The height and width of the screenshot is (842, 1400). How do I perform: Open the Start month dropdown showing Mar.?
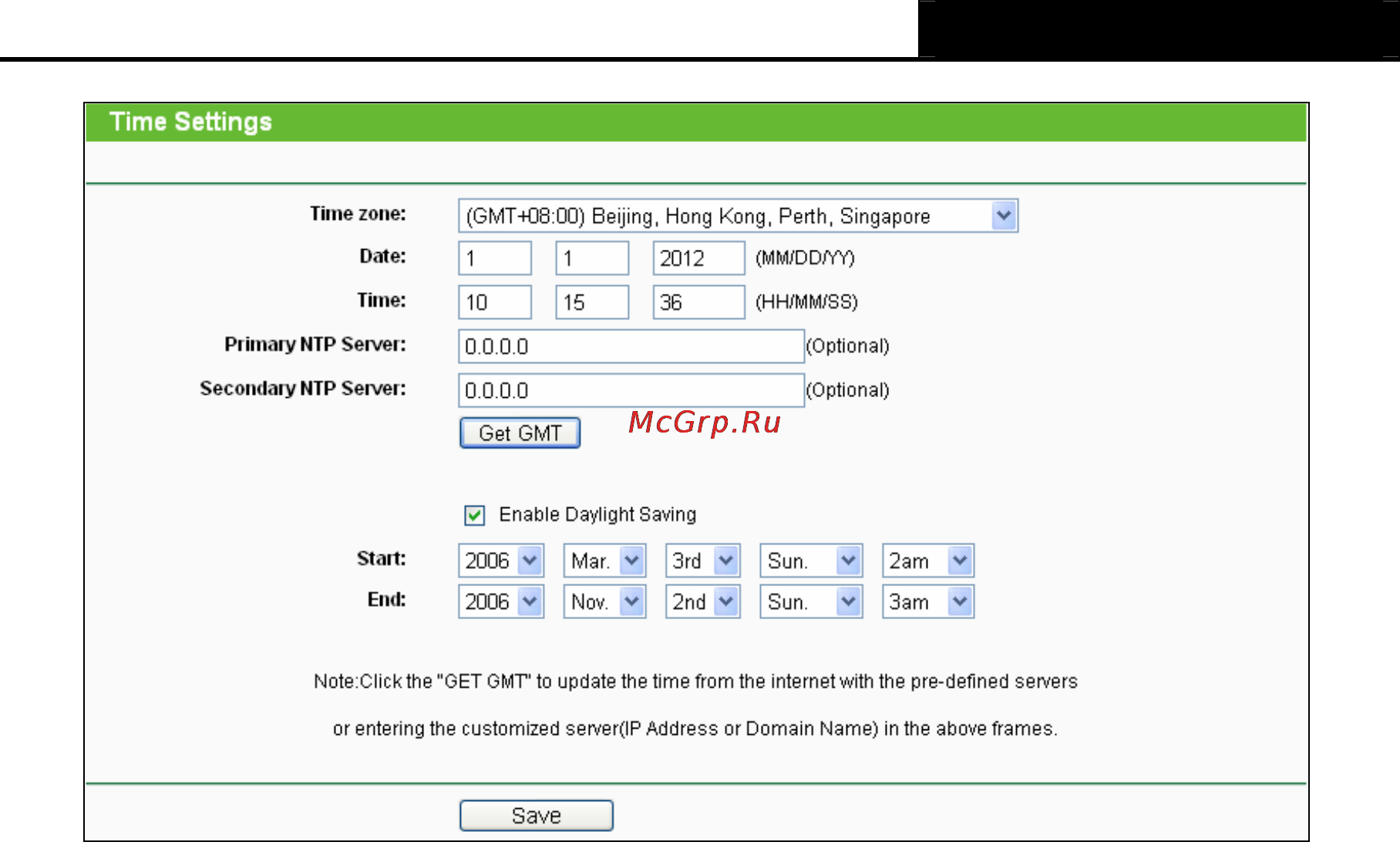(604, 561)
